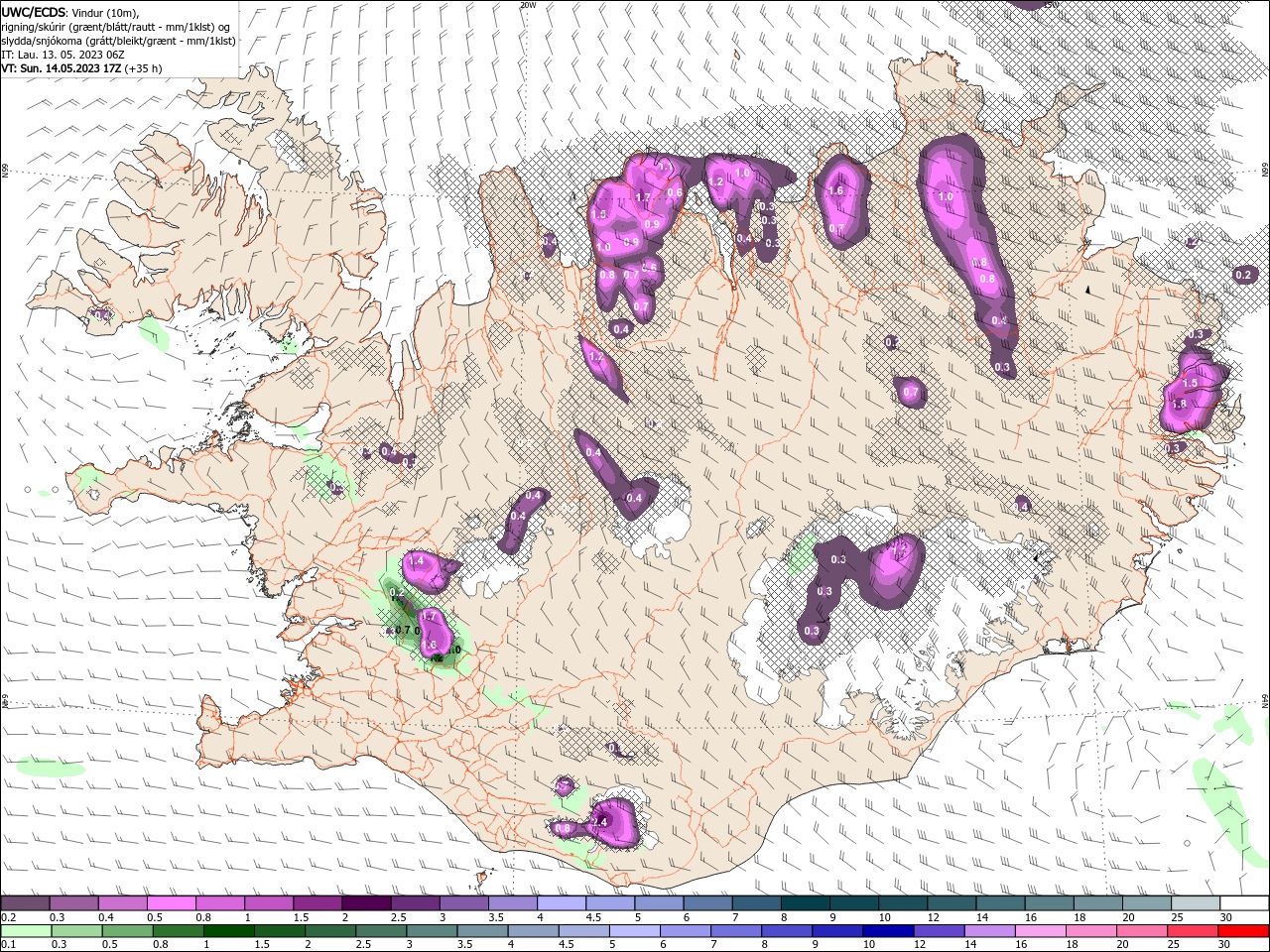1270x952 pixels.
Task: Click the '0.4' value on the Westfjords peninsula
Action: point(101,315)
